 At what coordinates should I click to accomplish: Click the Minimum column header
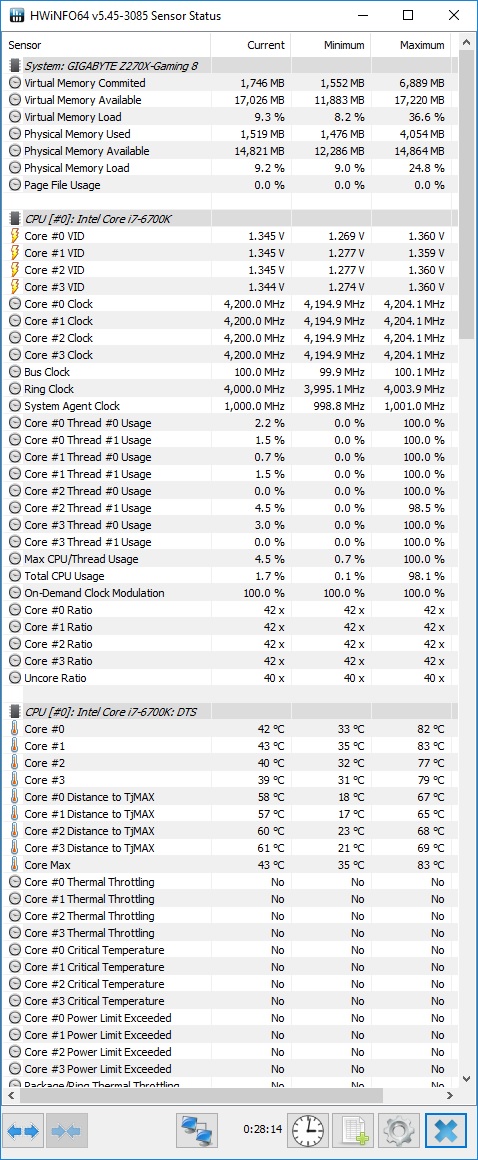click(x=331, y=45)
